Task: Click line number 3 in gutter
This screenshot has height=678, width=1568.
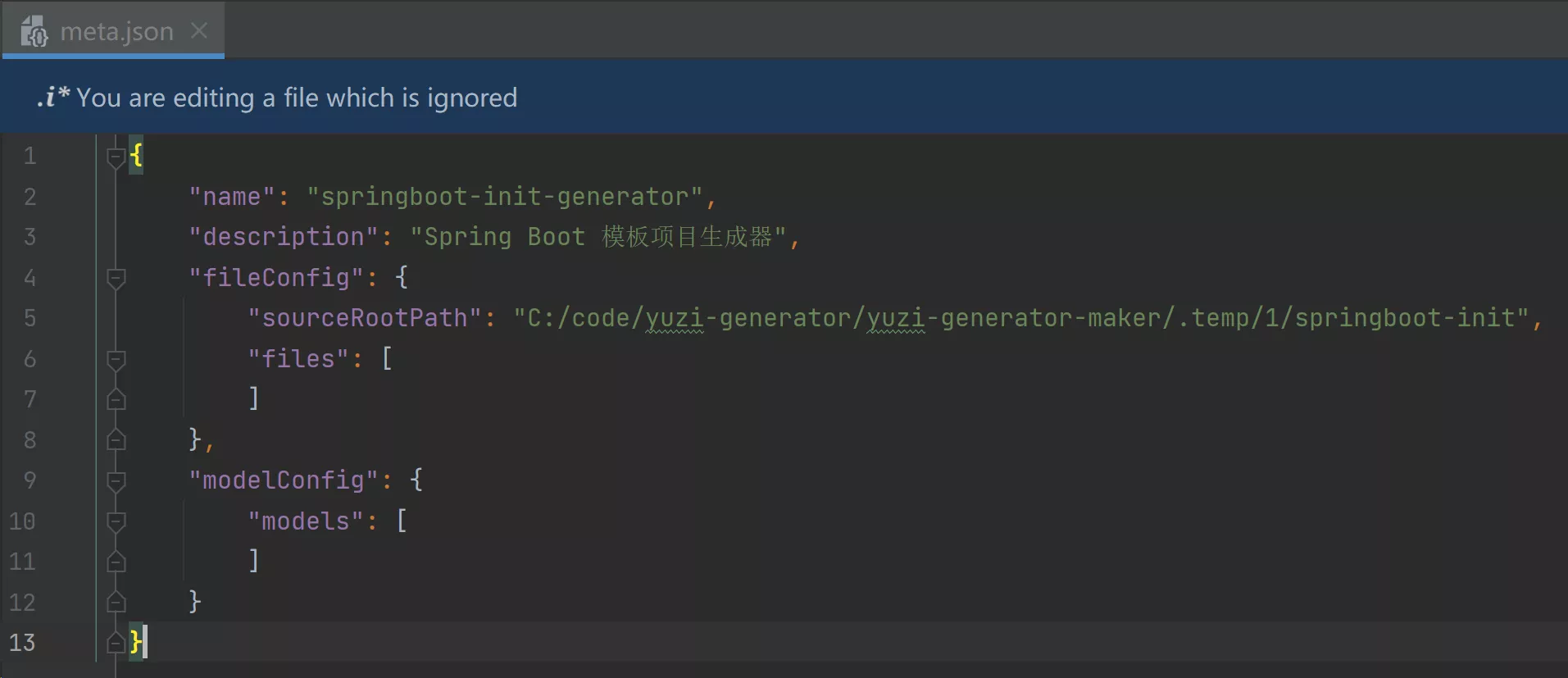Action: click(30, 237)
